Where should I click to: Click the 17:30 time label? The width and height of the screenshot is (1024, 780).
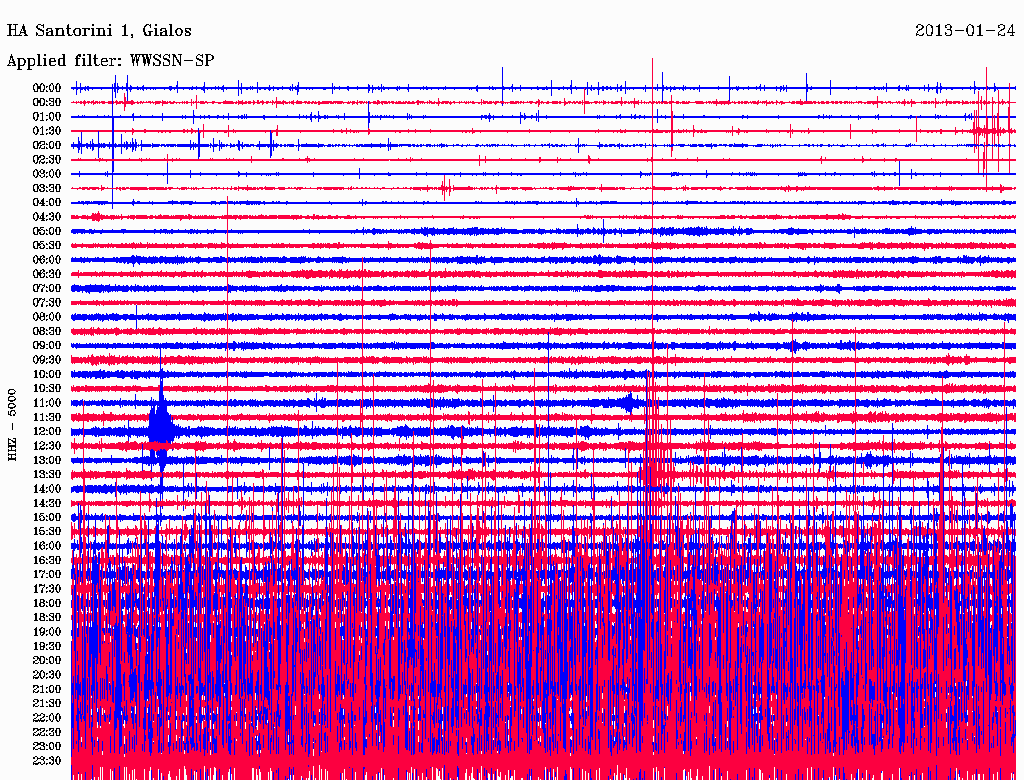pos(47,589)
